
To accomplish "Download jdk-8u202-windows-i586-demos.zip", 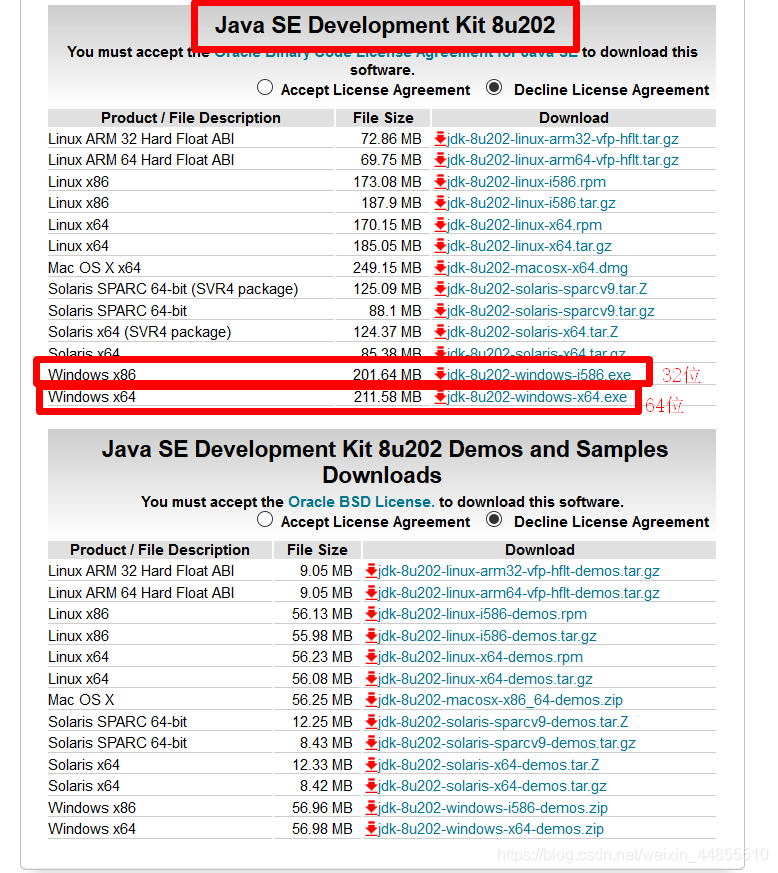I will click(493, 808).
